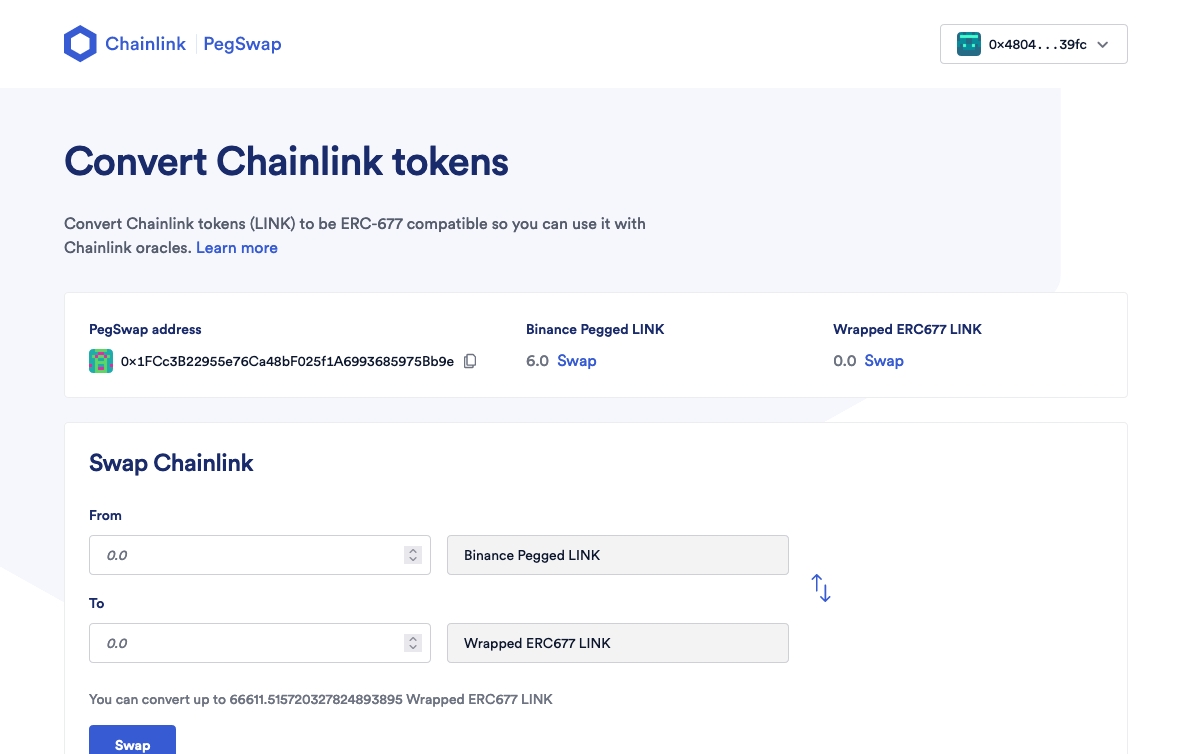Click the Learn more link
Image resolution: width=1192 pixels, height=754 pixels.
click(x=237, y=248)
